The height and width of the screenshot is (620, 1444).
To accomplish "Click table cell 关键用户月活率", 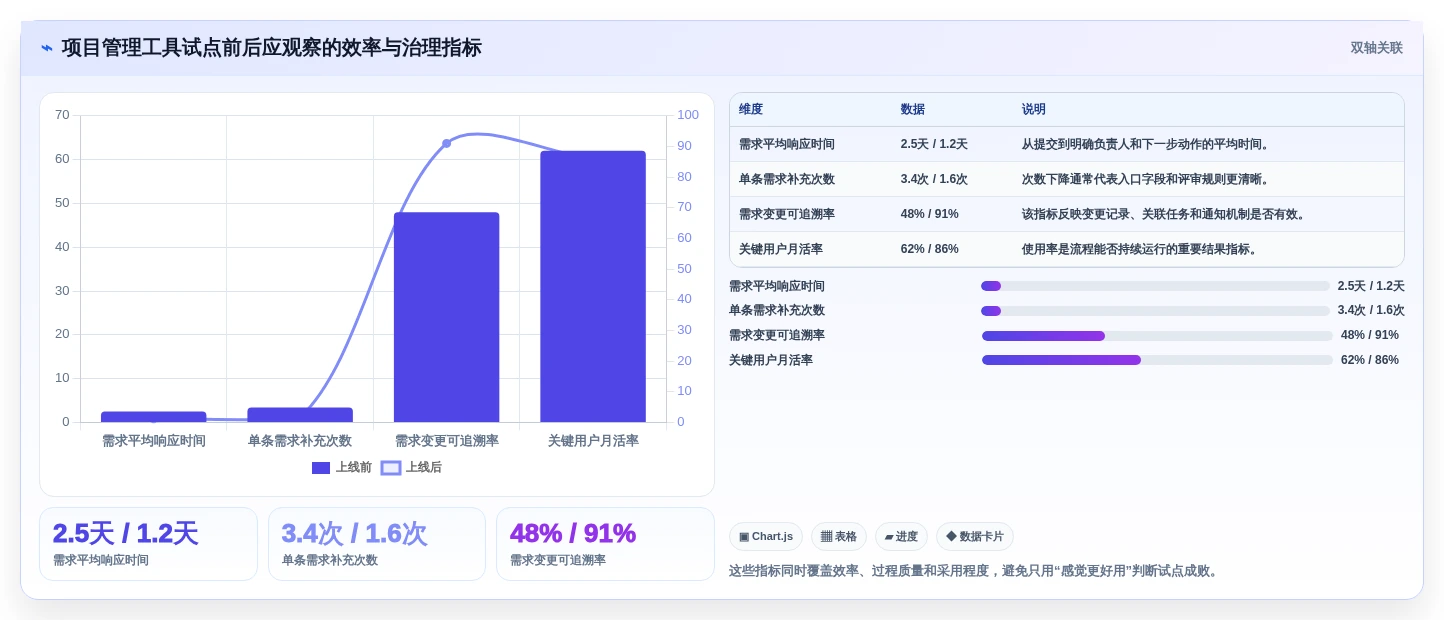I will pyautogui.click(x=781, y=249).
